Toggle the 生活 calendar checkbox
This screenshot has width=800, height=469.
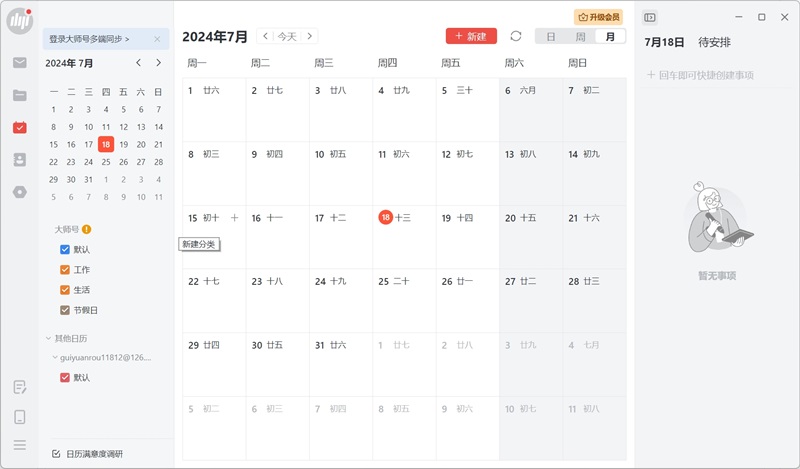[65, 290]
